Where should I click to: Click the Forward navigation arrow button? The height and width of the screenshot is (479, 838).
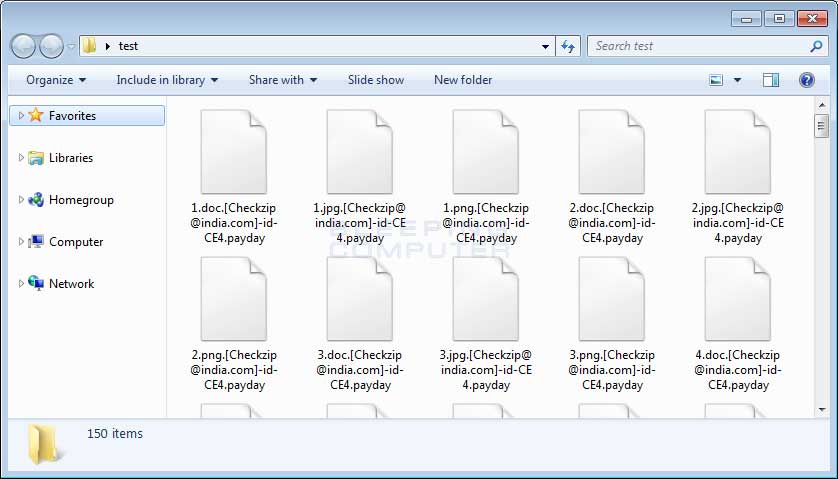pos(52,46)
